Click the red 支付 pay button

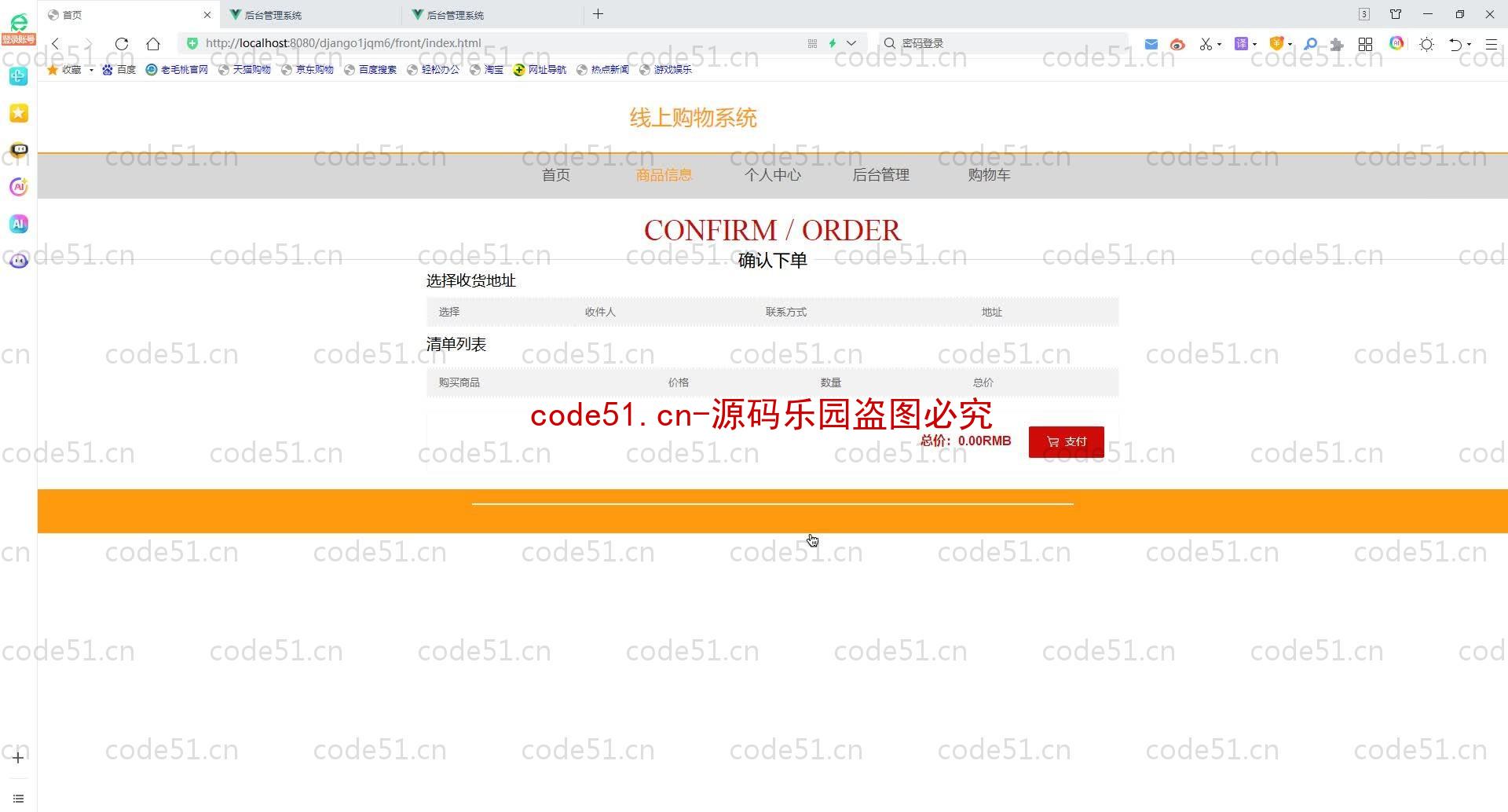click(1066, 442)
